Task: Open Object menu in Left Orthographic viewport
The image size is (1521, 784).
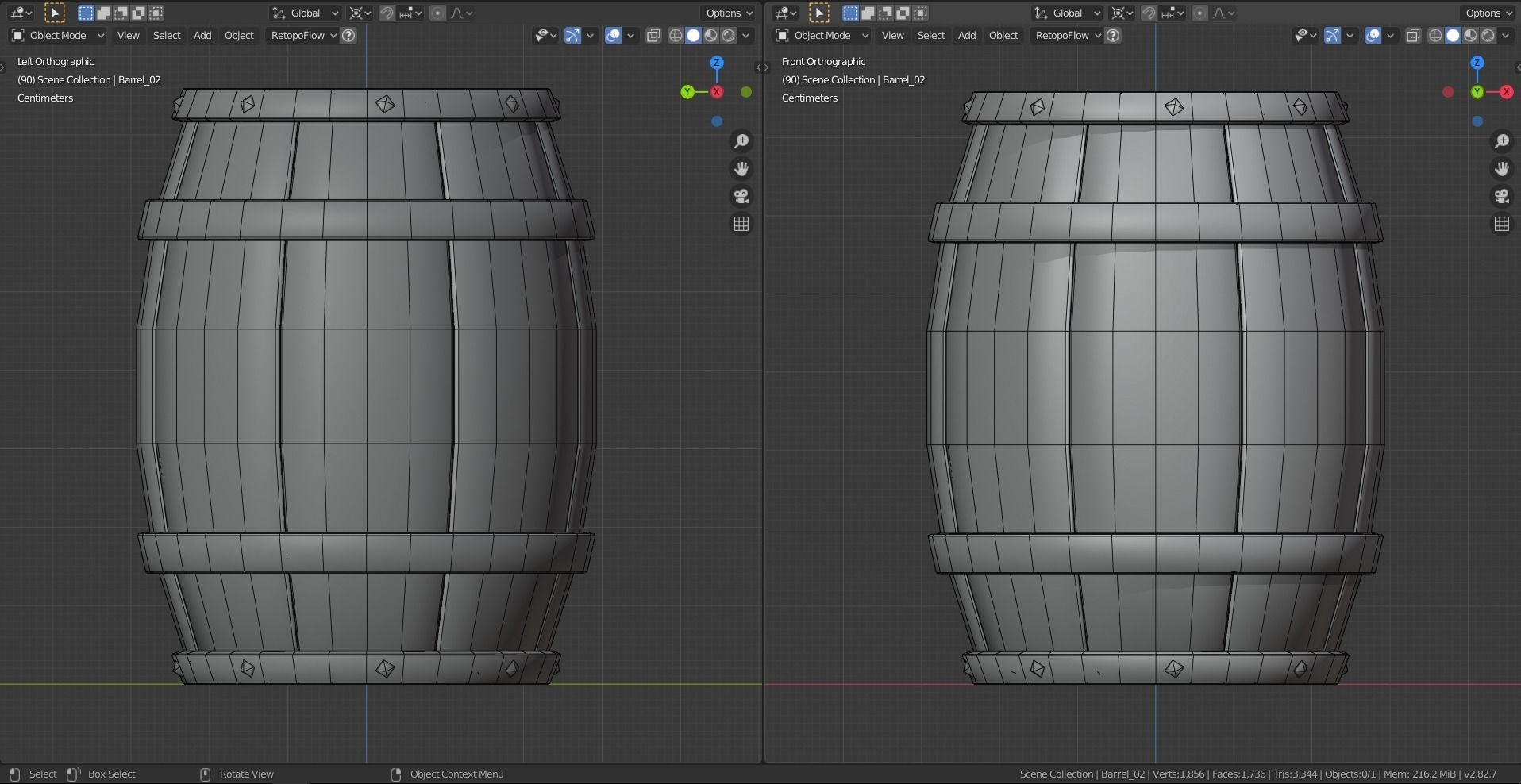Action: [x=239, y=35]
